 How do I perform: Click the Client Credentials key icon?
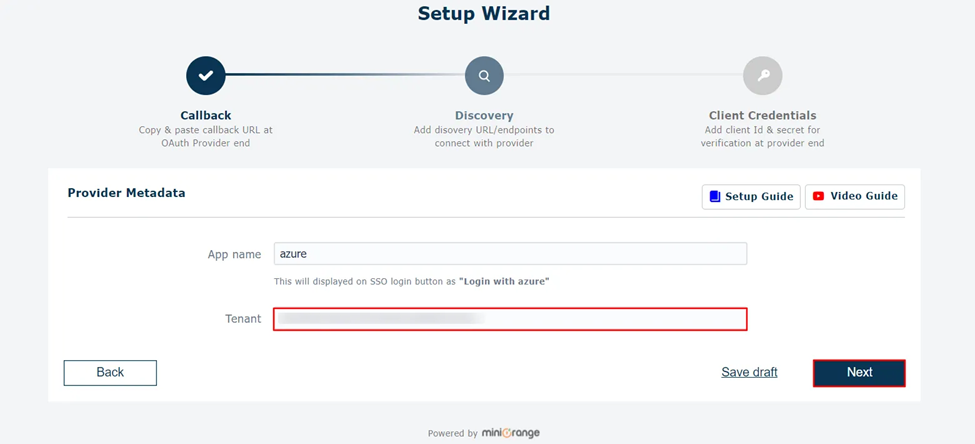[x=762, y=76]
